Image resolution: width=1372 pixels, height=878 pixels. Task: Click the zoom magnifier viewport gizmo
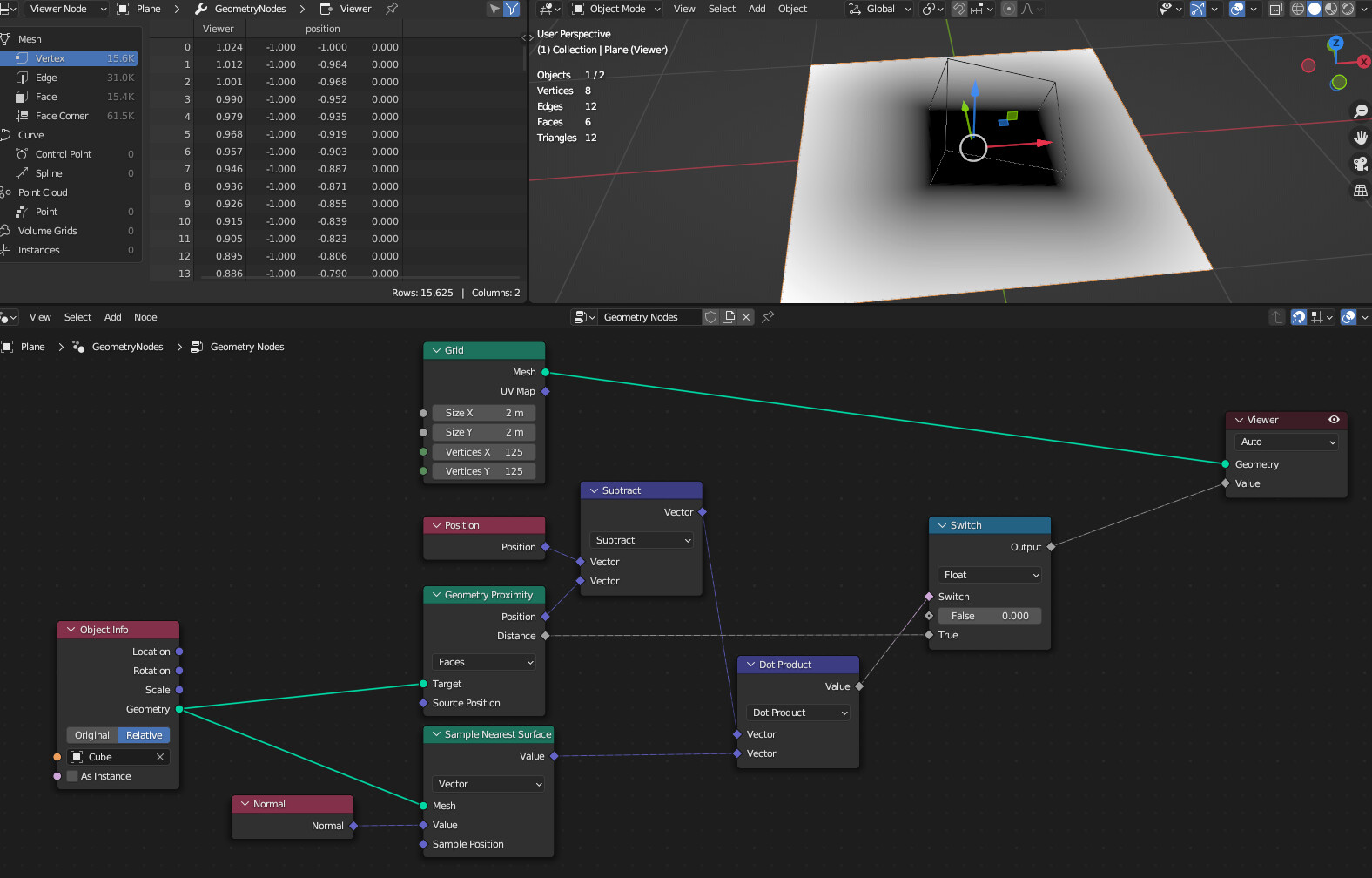(x=1360, y=111)
